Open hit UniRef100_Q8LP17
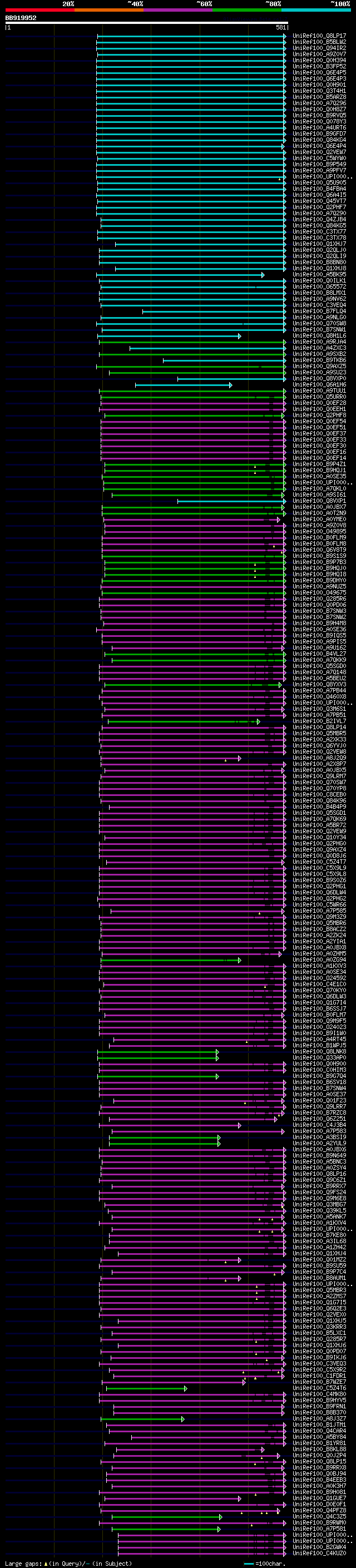 [x=319, y=36]
